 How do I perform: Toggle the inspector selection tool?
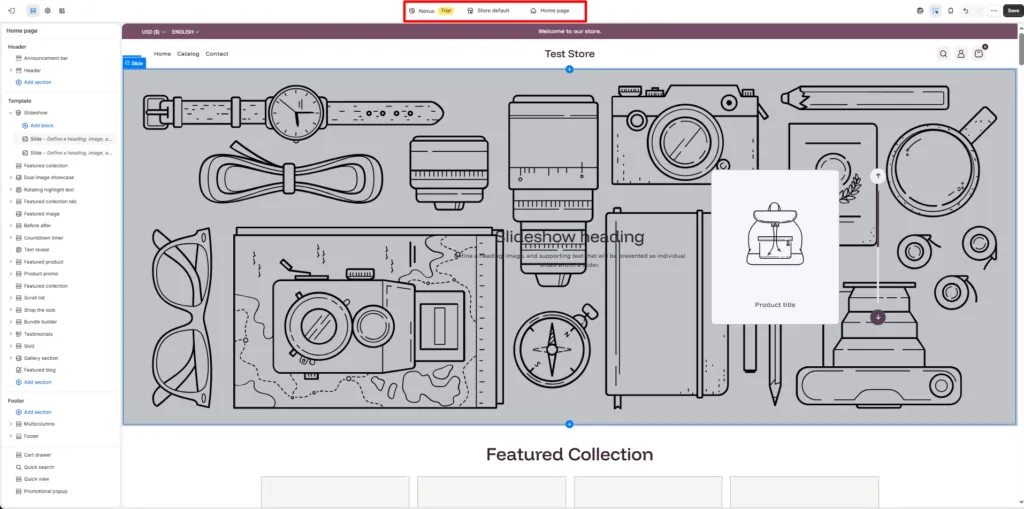(x=935, y=10)
